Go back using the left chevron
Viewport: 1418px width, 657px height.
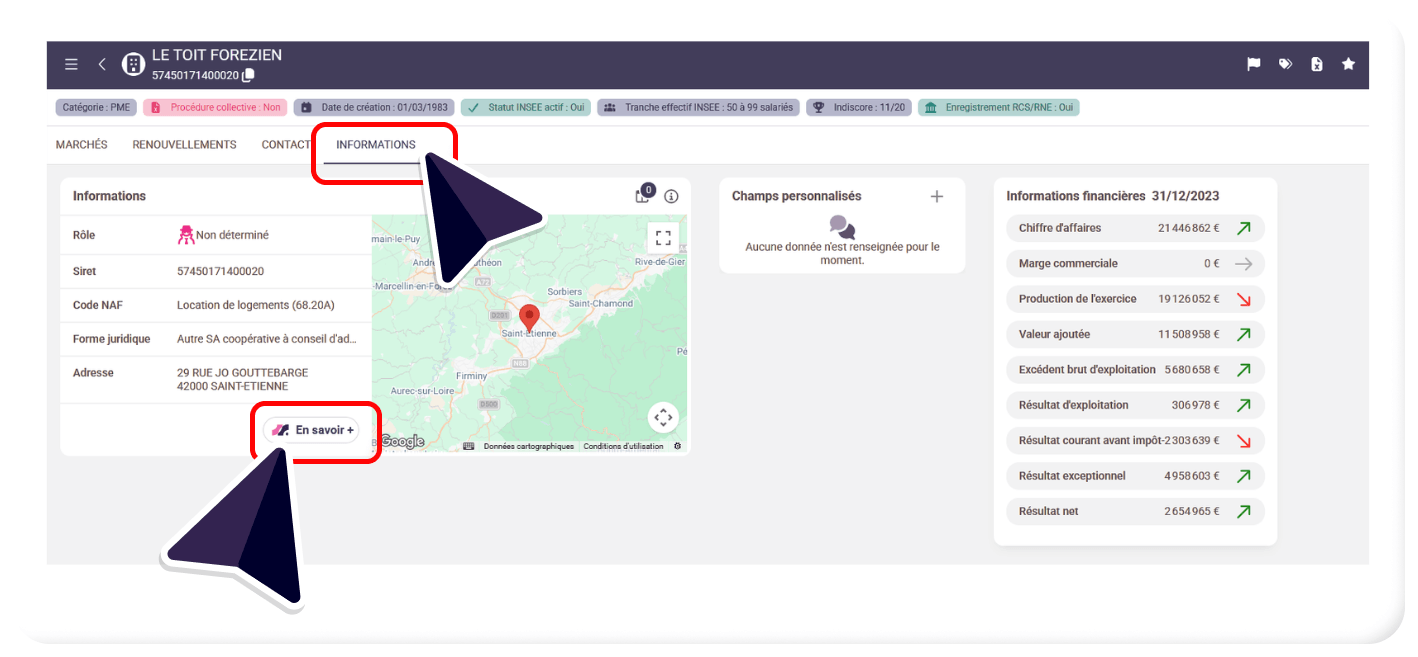[102, 64]
